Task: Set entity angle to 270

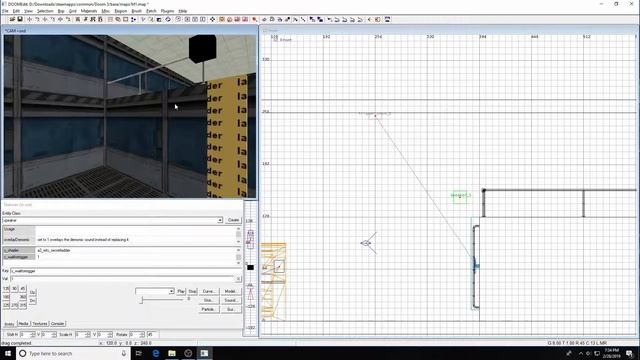Action: (x=14, y=305)
